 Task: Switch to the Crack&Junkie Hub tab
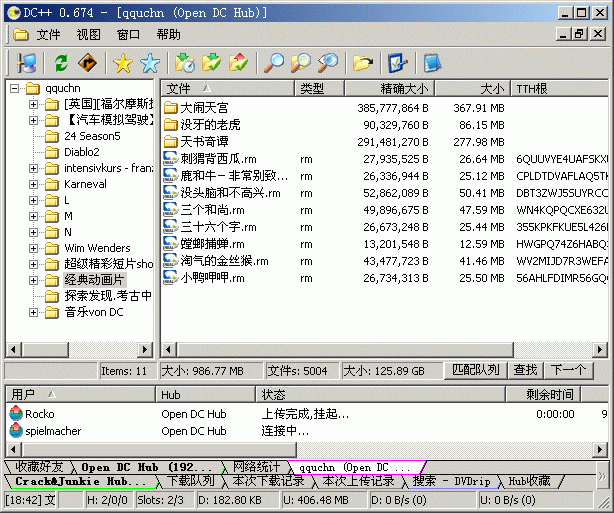click(x=80, y=481)
